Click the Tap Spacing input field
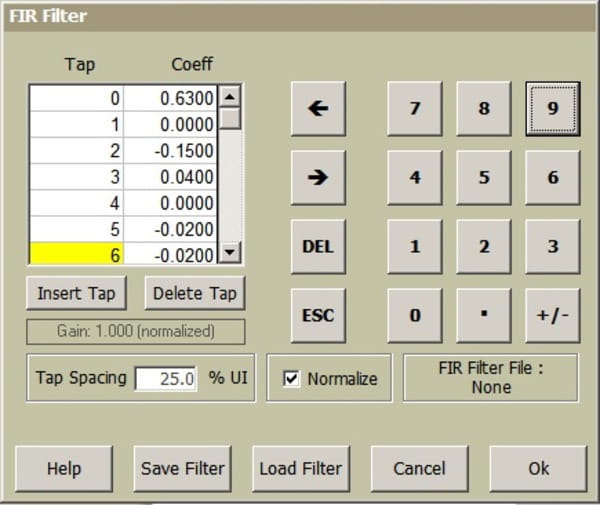600x505 pixels. (x=167, y=379)
